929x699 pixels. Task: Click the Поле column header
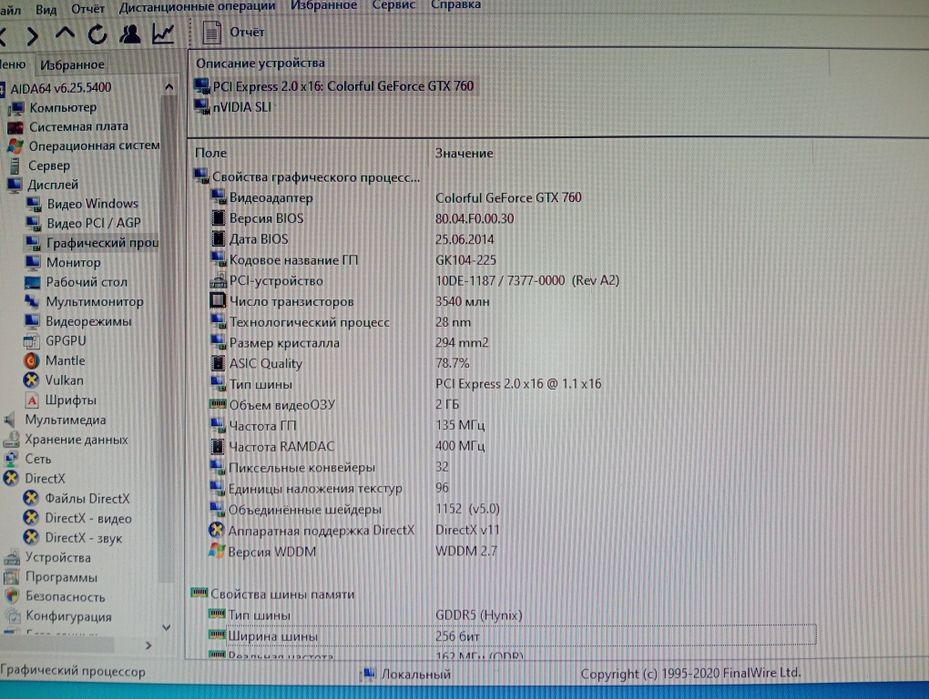[211, 153]
